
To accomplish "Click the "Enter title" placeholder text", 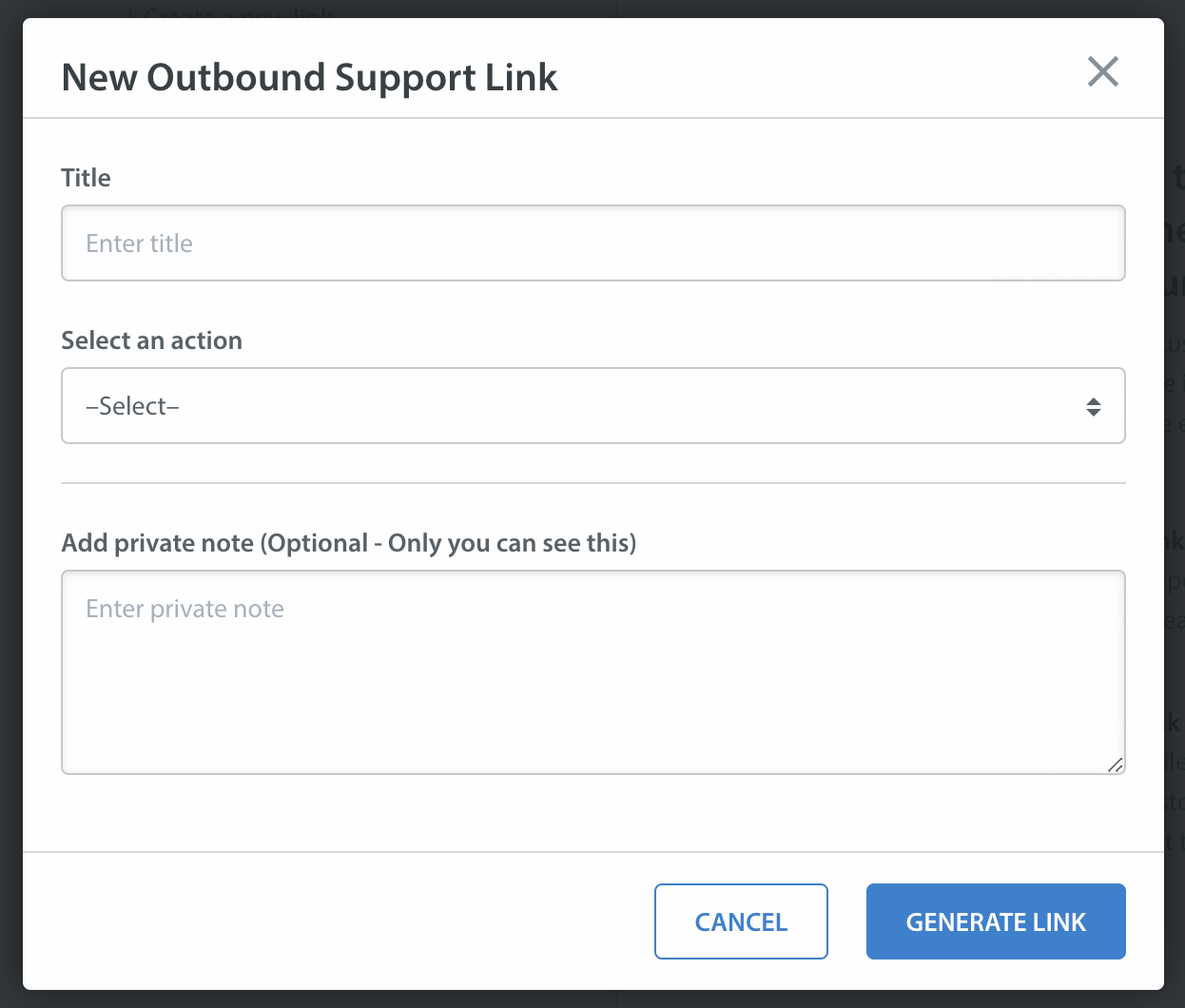I will 139,243.
